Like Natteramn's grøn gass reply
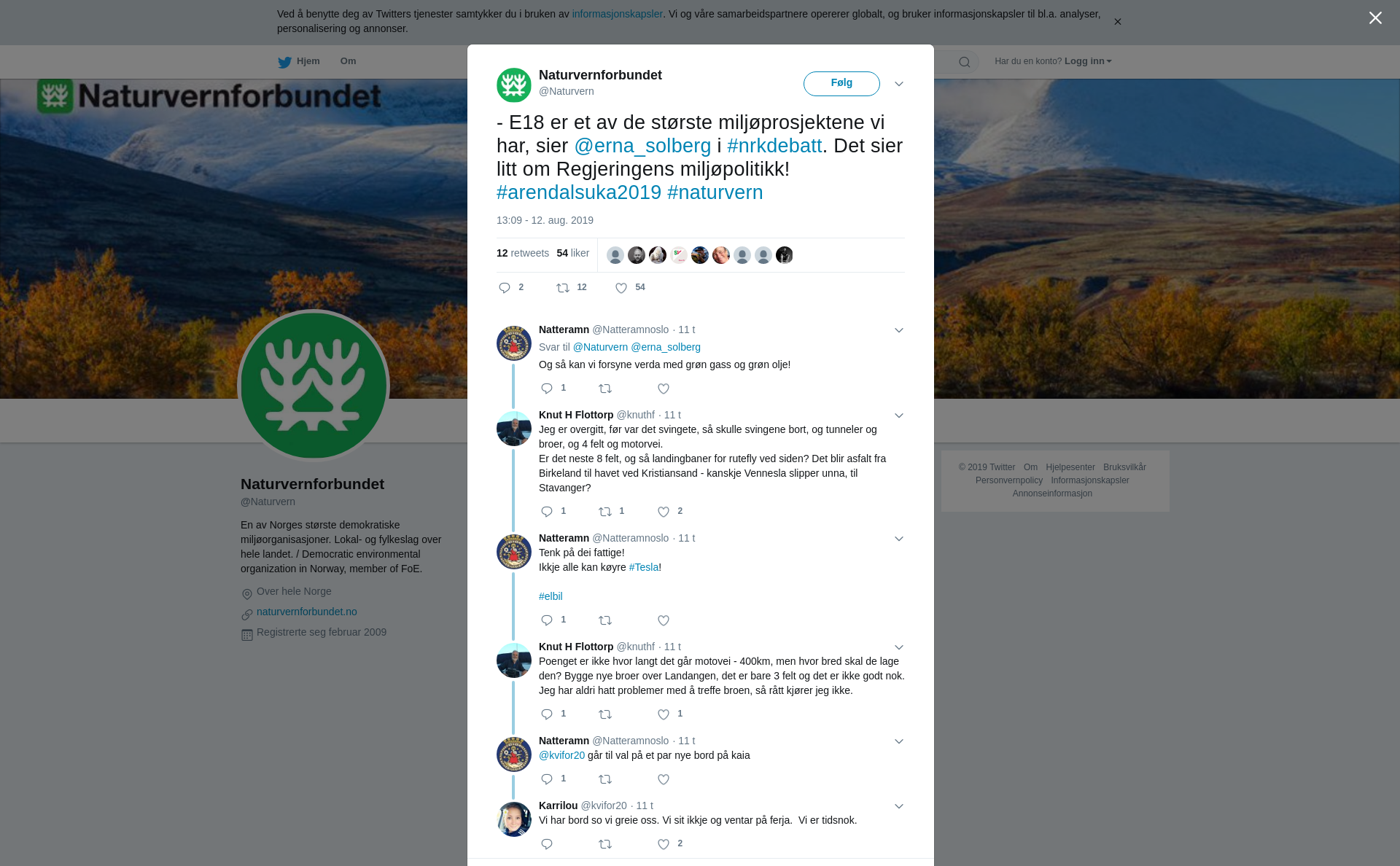 click(x=664, y=389)
